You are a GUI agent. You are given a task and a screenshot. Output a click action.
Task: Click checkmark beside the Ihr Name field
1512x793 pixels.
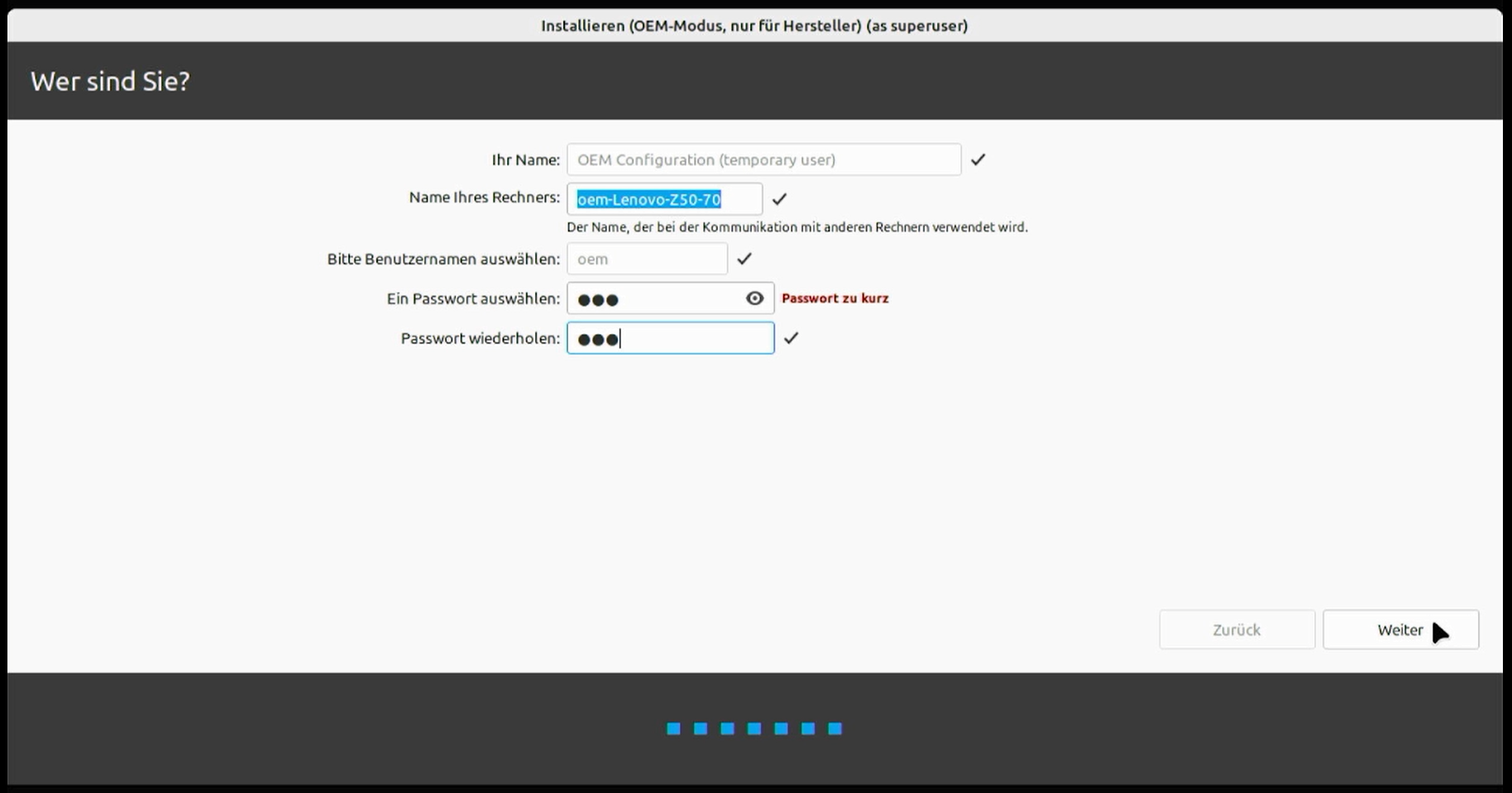pyautogui.click(x=978, y=160)
